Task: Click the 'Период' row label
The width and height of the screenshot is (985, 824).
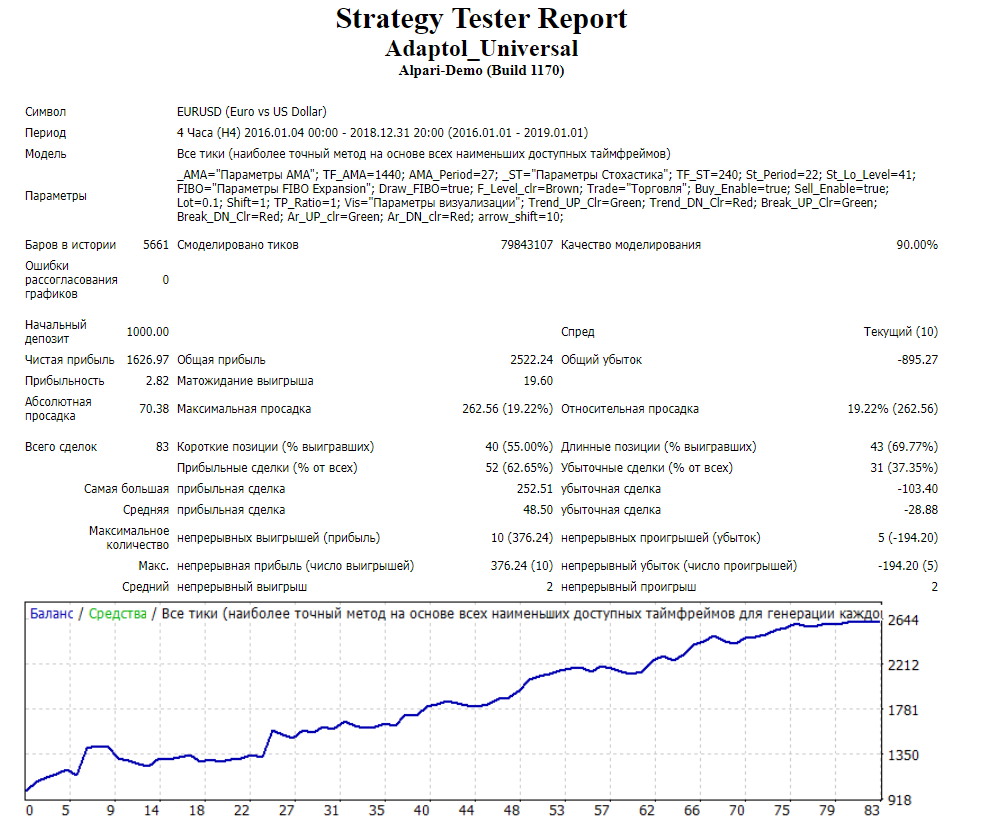Action: pos(45,133)
